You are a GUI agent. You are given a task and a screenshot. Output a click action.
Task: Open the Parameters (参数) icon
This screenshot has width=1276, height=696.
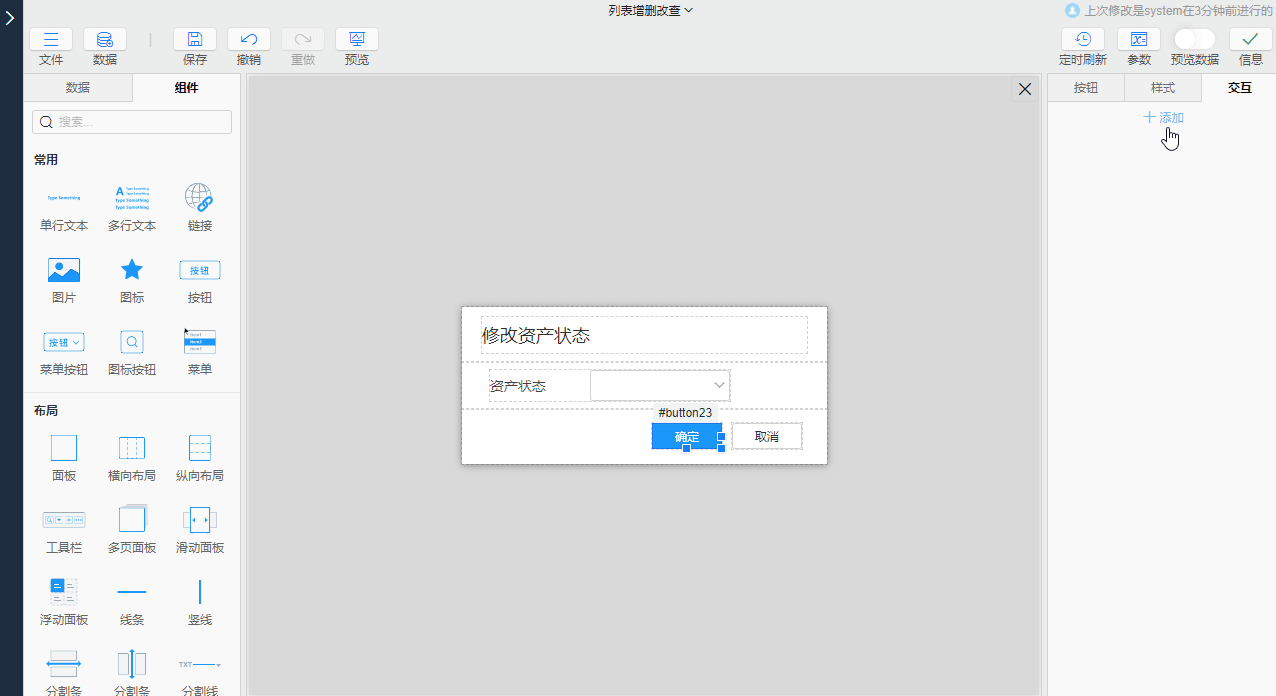tap(1139, 40)
